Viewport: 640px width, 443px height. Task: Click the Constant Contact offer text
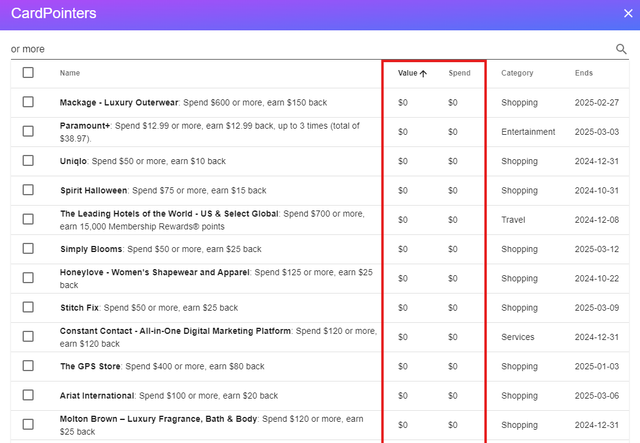[x=218, y=337]
